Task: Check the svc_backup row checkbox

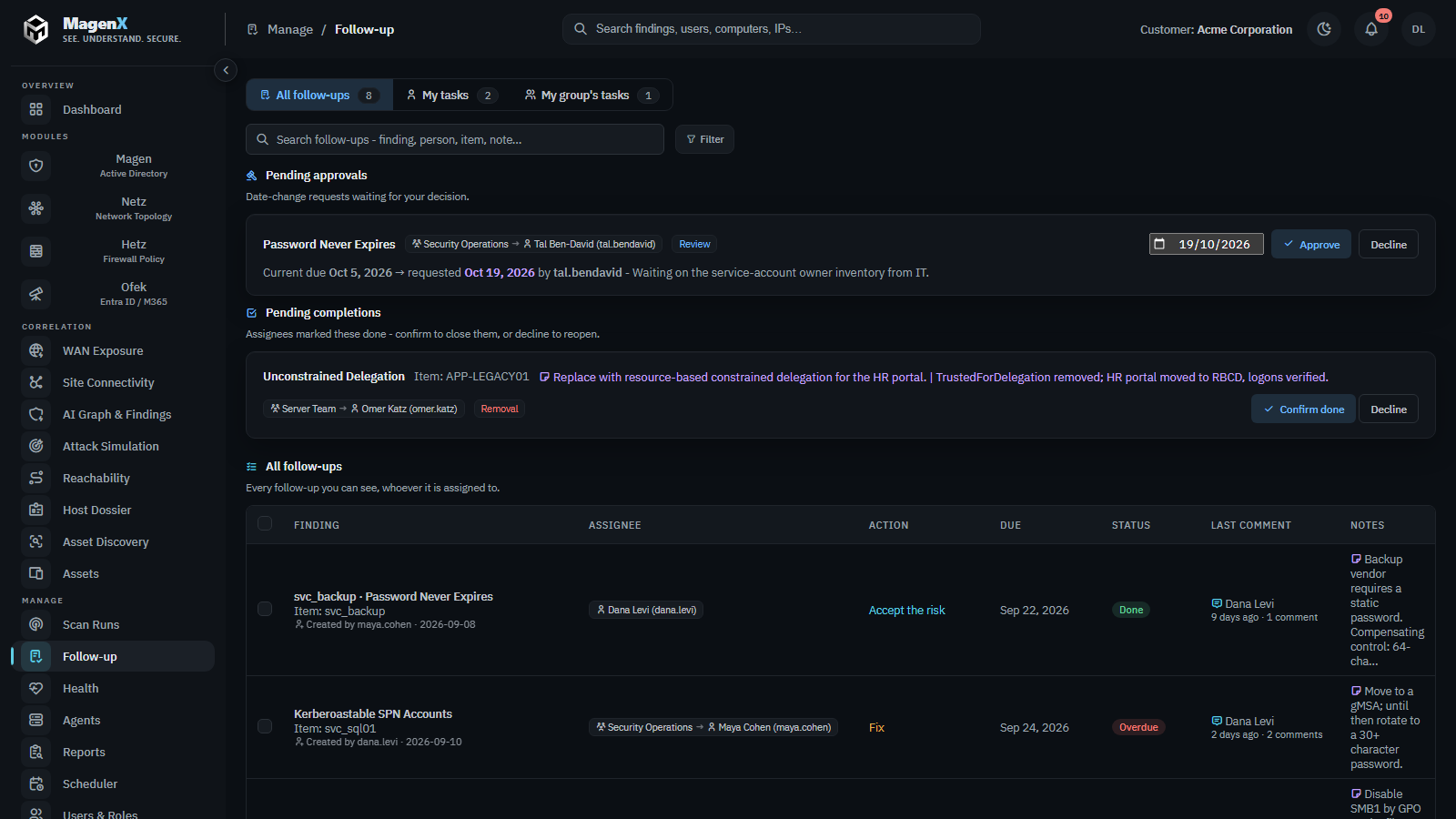Action: tap(265, 609)
